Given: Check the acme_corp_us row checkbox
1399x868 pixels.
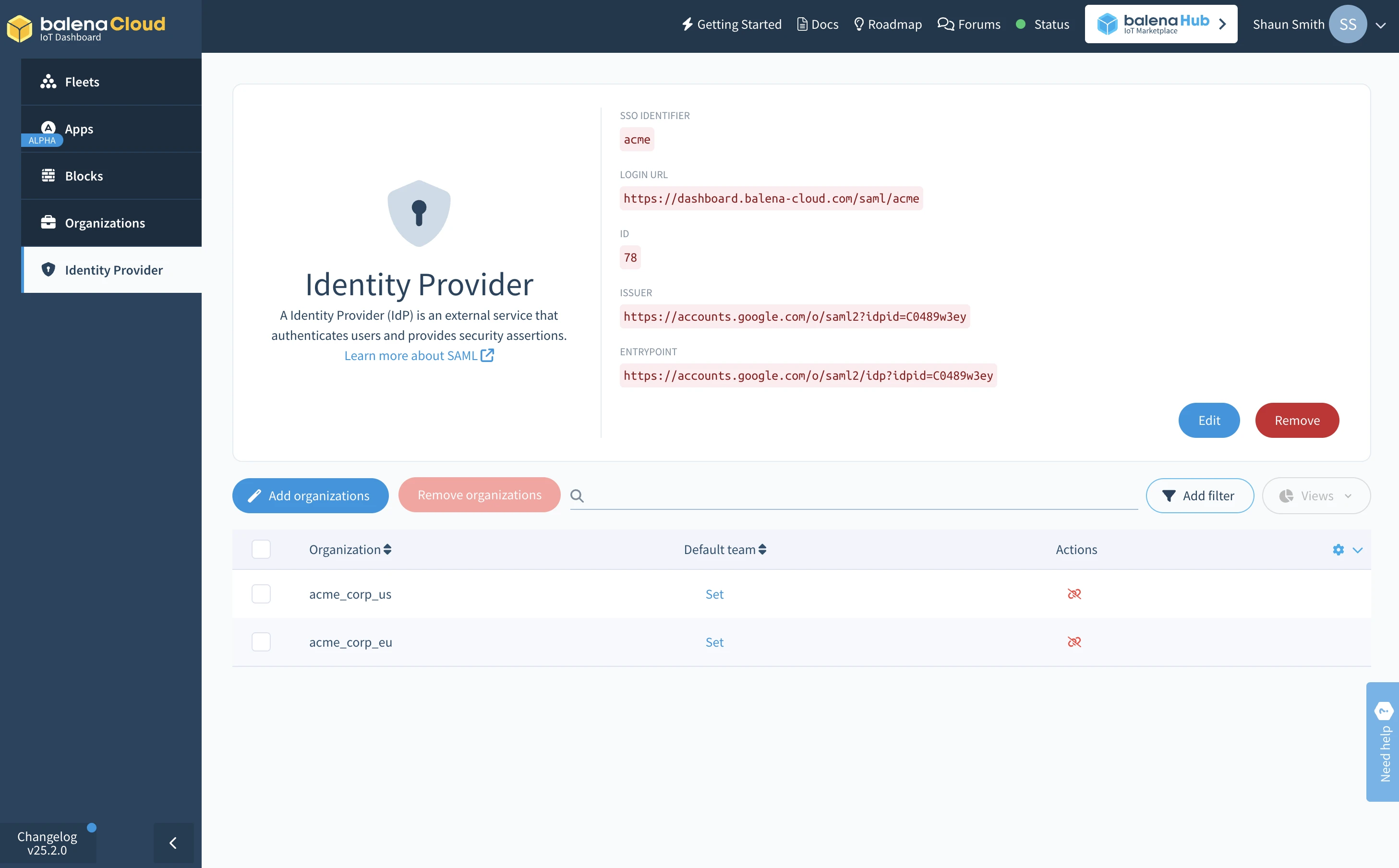Looking at the screenshot, I should (x=261, y=594).
